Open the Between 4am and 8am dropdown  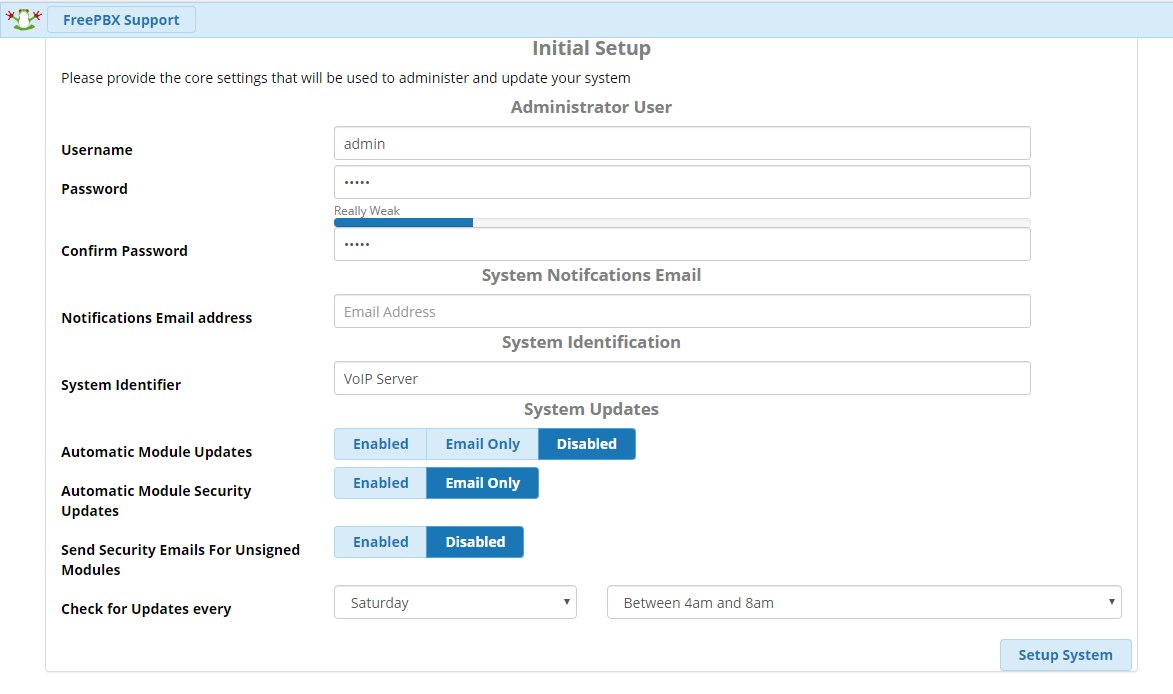tap(862, 603)
